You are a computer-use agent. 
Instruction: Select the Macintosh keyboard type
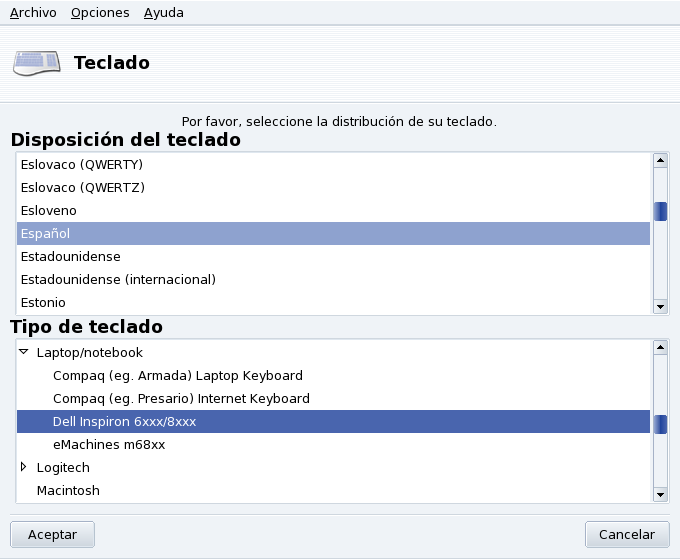click(68, 490)
